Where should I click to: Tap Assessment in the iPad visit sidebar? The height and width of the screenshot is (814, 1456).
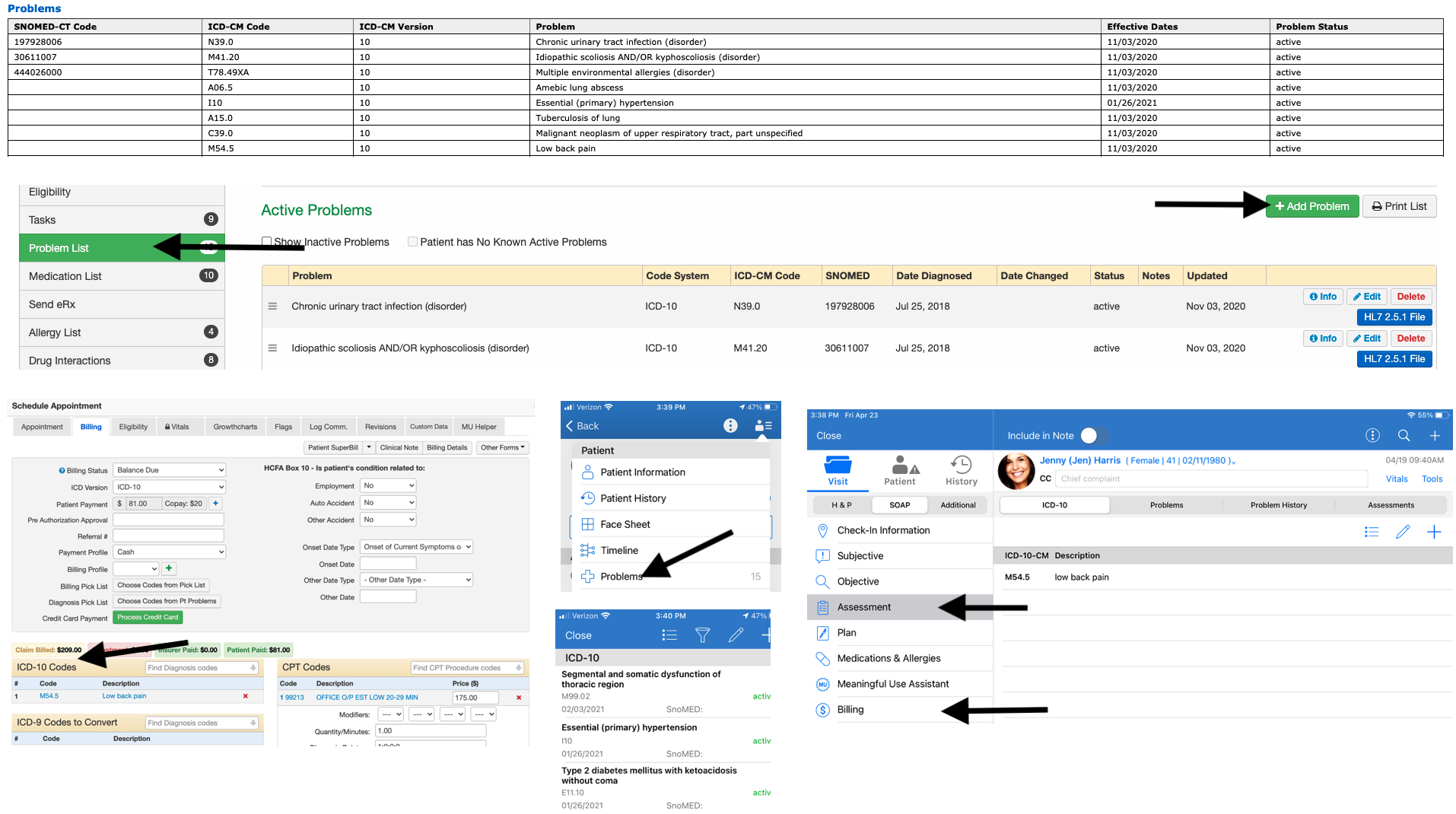[900, 607]
